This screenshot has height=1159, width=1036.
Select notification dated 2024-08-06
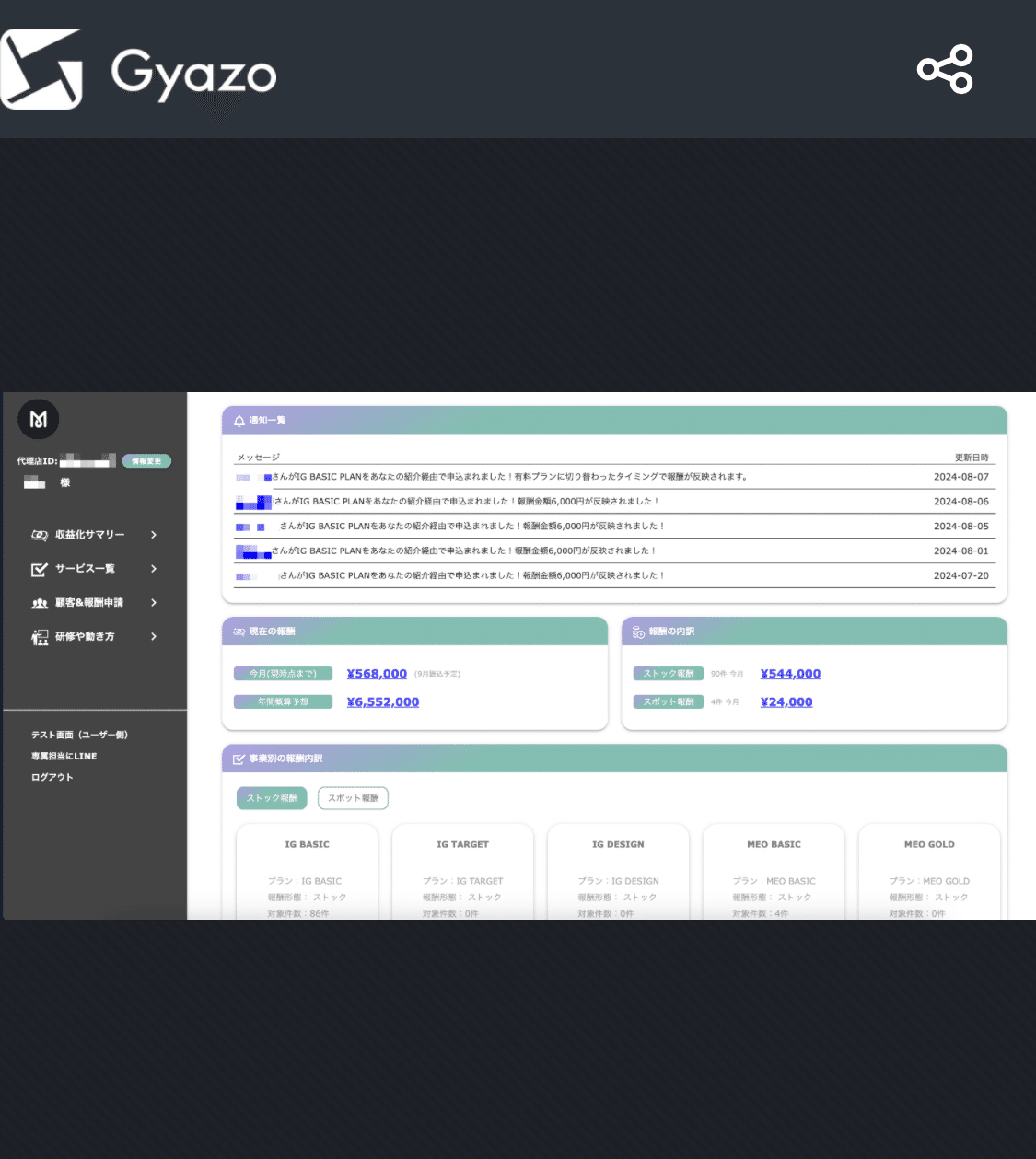tap(614, 502)
